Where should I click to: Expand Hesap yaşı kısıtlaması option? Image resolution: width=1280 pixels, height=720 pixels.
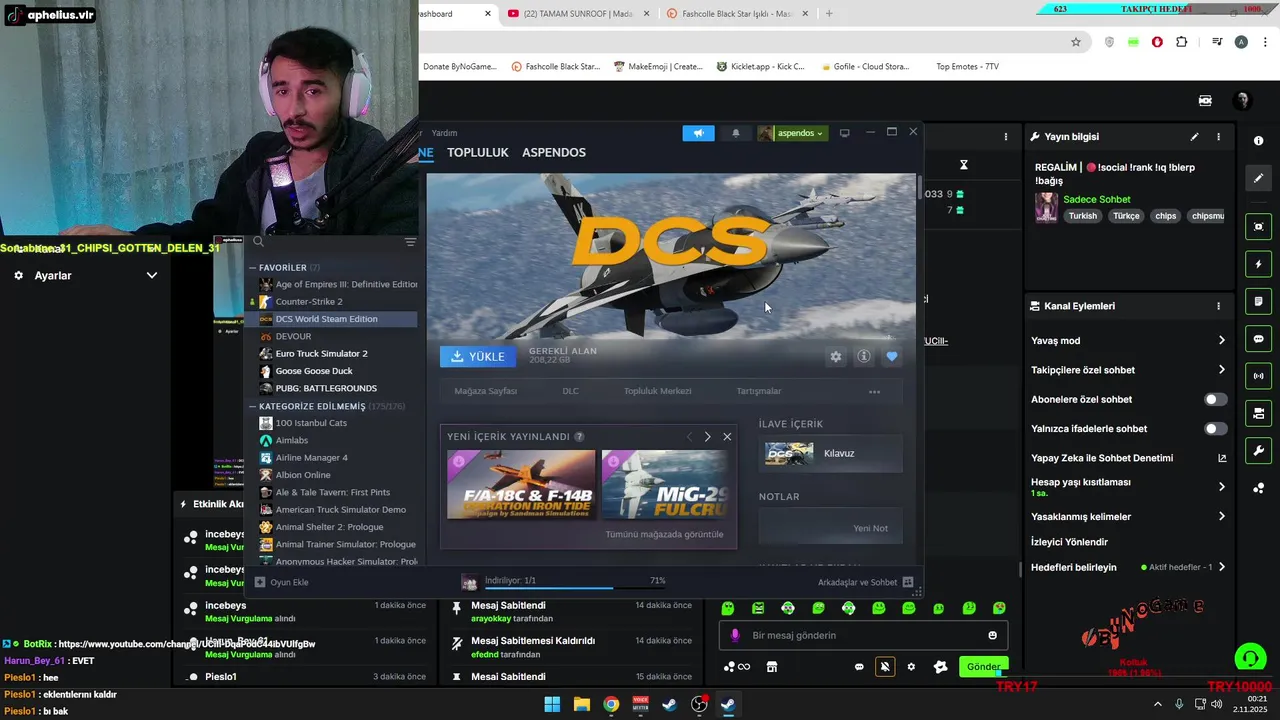(x=1128, y=487)
